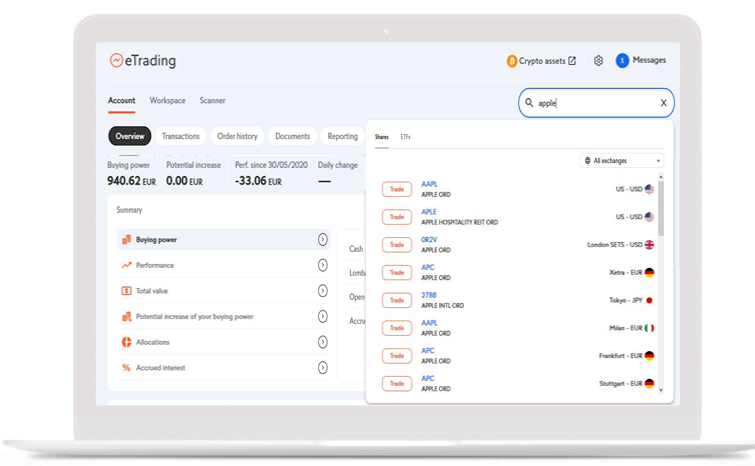Click the globe icon in All exchanges
This screenshot has height=466, width=755.
point(587,161)
